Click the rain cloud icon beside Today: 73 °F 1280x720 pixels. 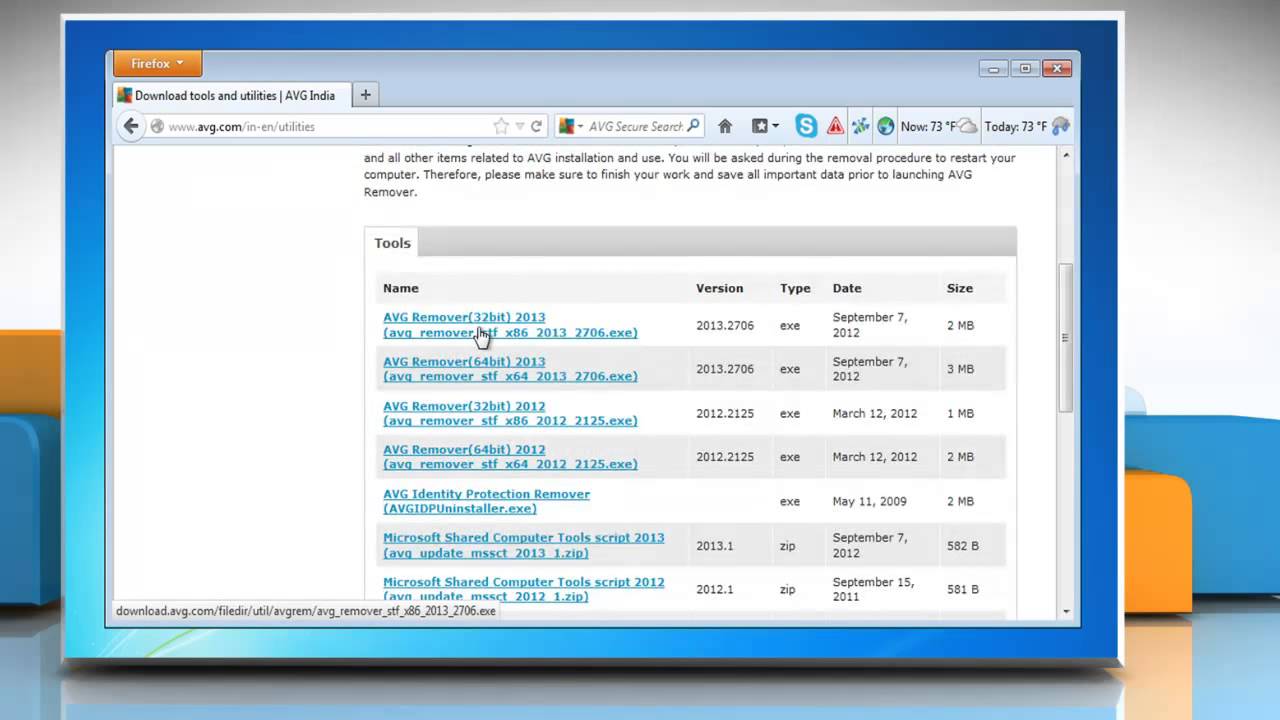[x=1061, y=126]
